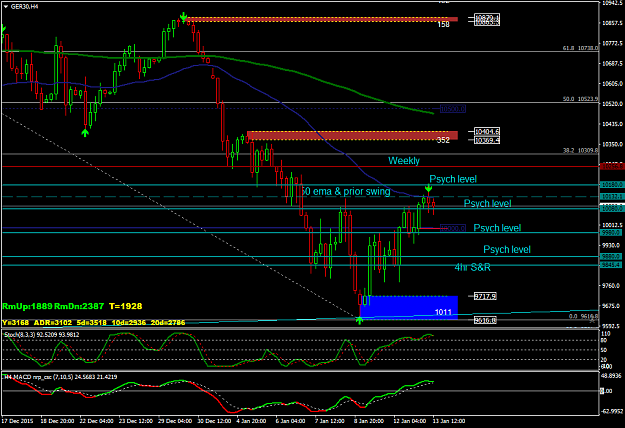Click the 9616.8 zone price label
625x428 pixels.
485,320
